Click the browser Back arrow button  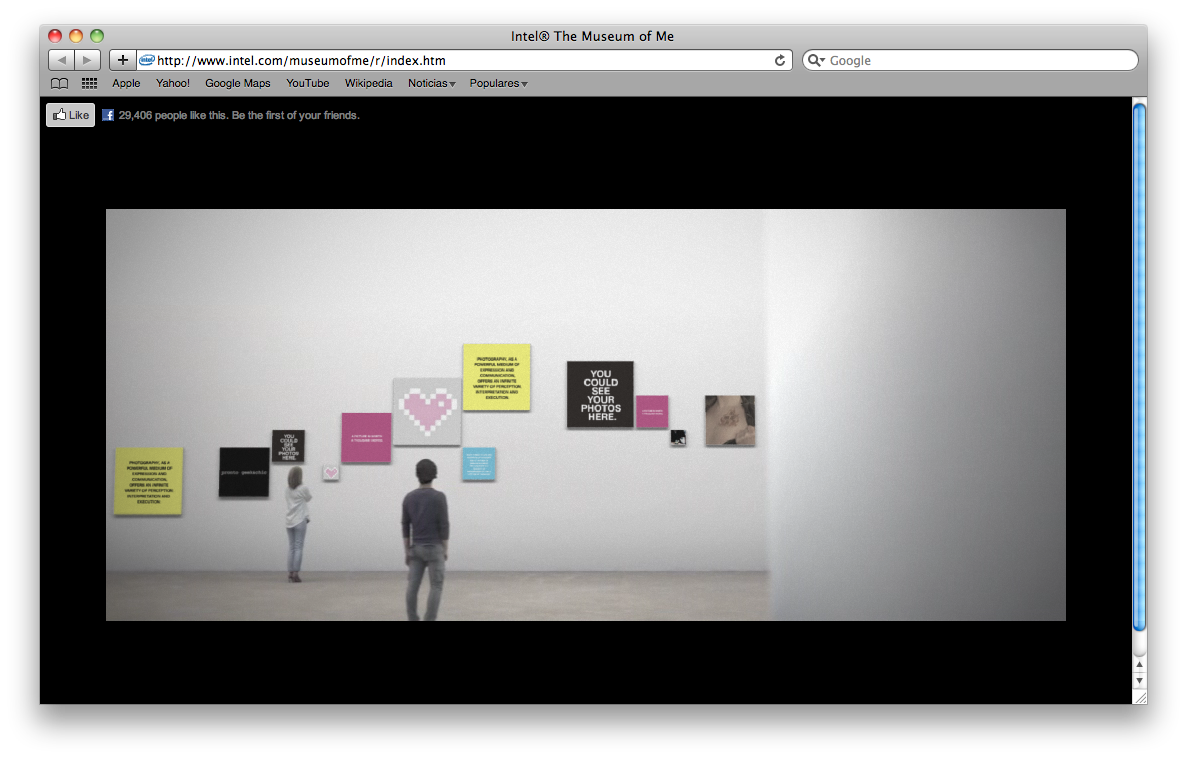(x=61, y=60)
